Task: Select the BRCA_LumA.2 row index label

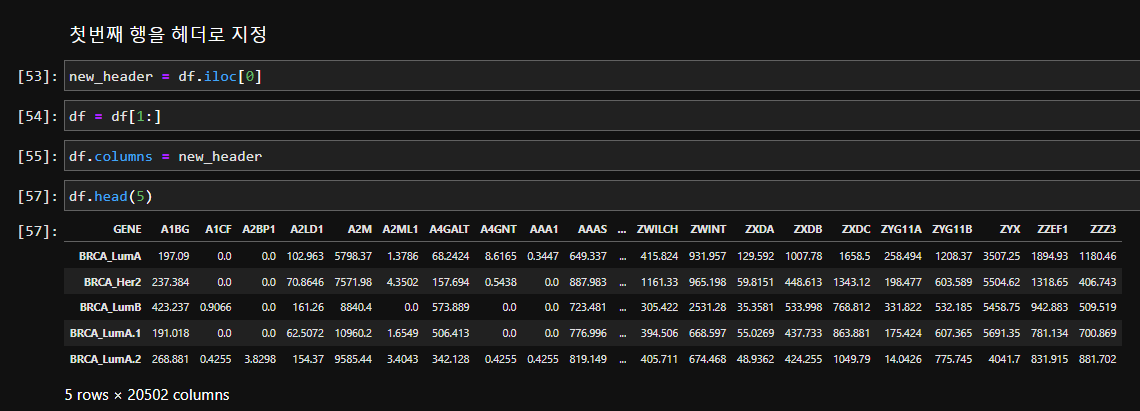Action: tap(105, 359)
